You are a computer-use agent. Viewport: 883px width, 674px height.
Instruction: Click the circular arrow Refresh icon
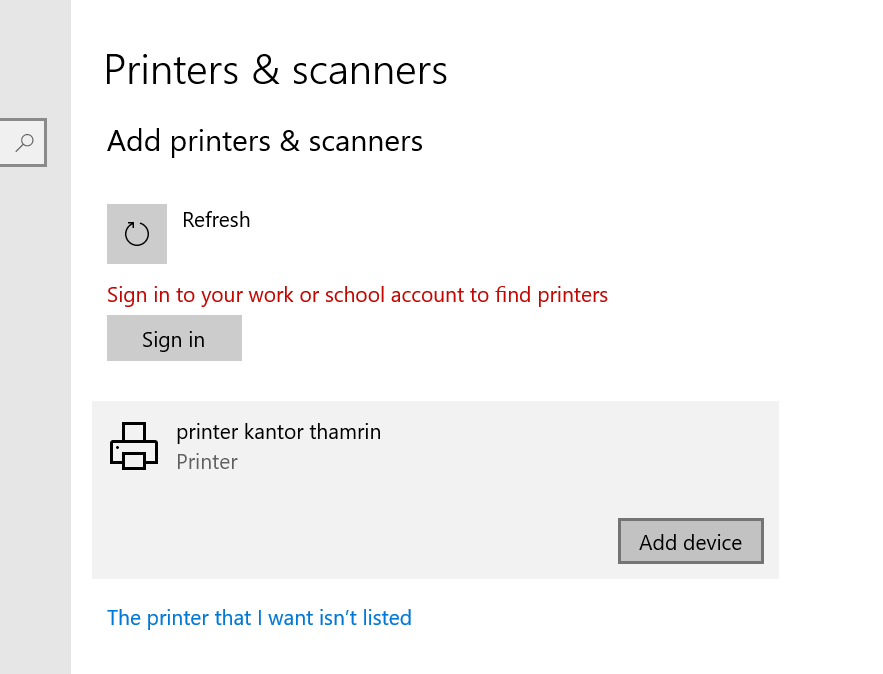pyautogui.click(x=137, y=234)
